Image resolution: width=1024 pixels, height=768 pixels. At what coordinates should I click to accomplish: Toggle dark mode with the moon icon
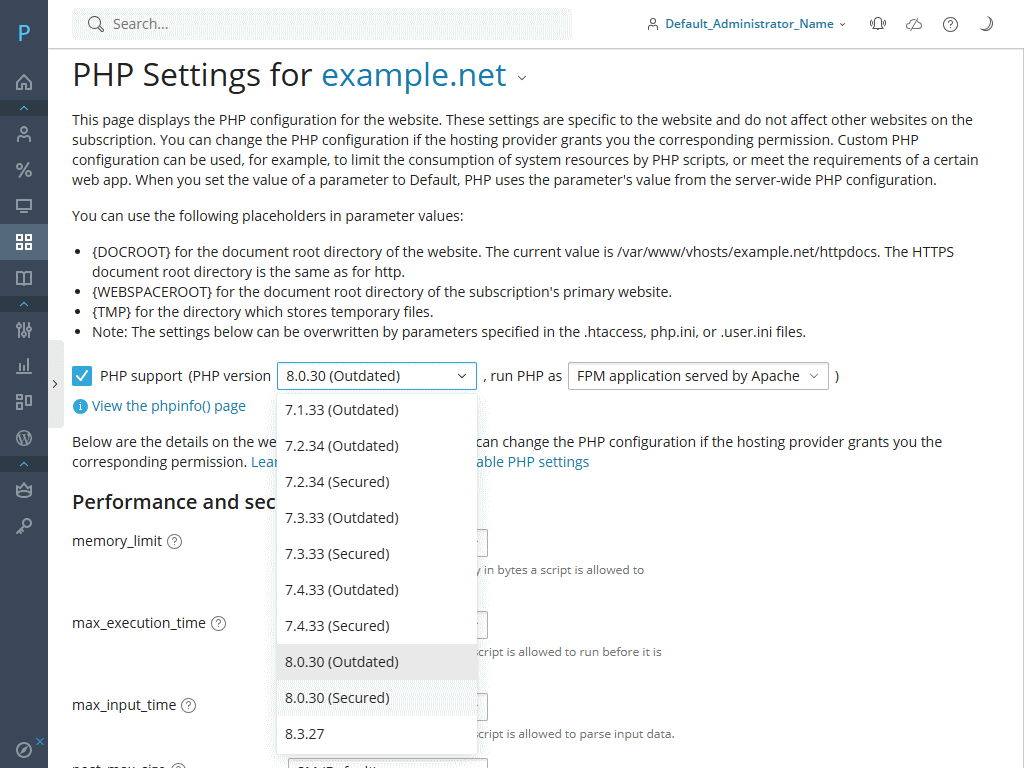point(986,23)
